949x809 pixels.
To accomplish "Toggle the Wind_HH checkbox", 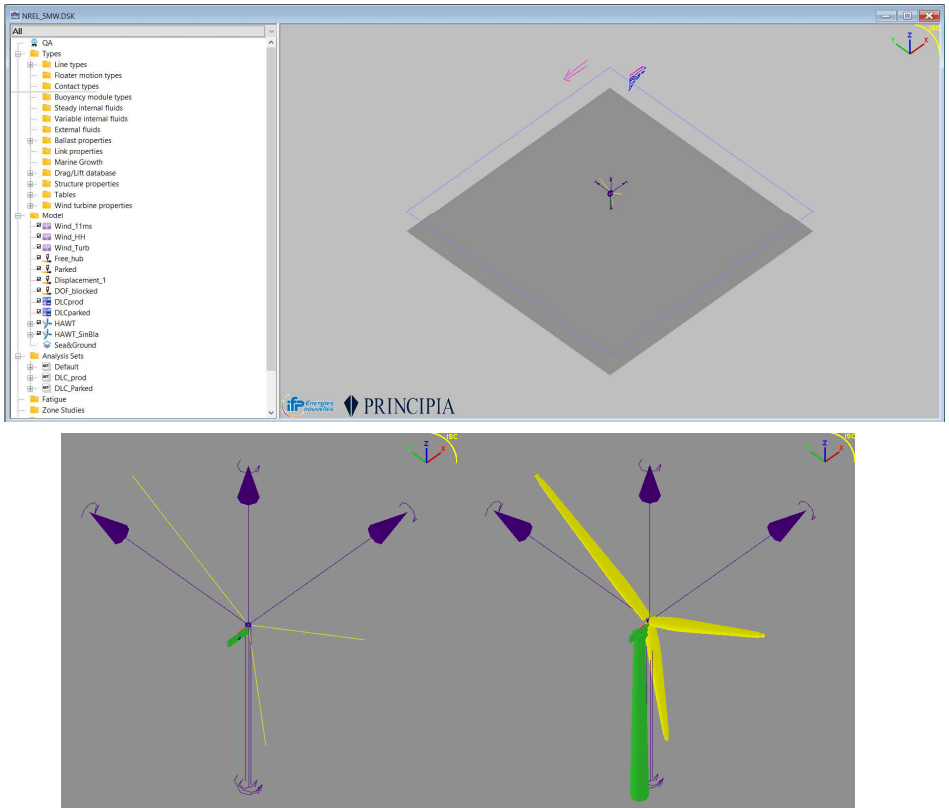I will click(38, 236).
